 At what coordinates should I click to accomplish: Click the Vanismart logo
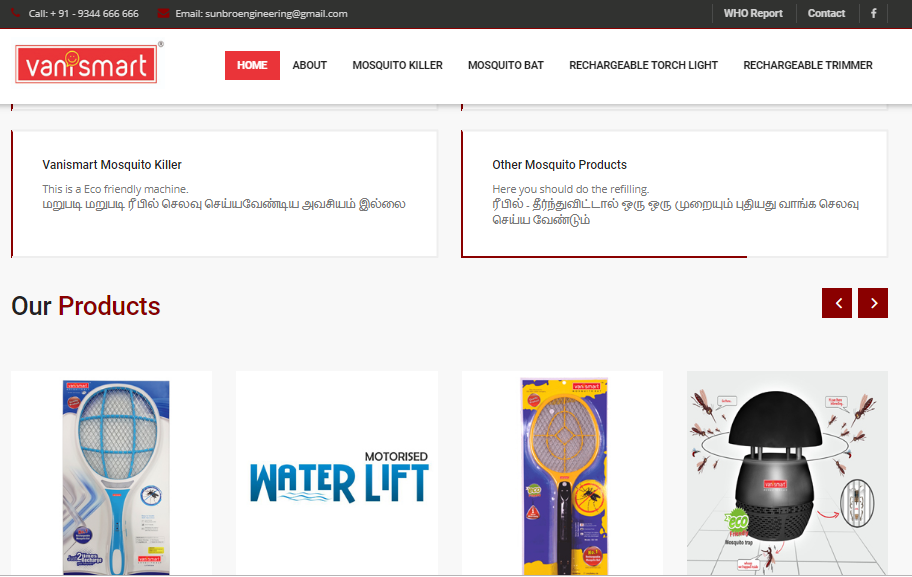click(87, 64)
